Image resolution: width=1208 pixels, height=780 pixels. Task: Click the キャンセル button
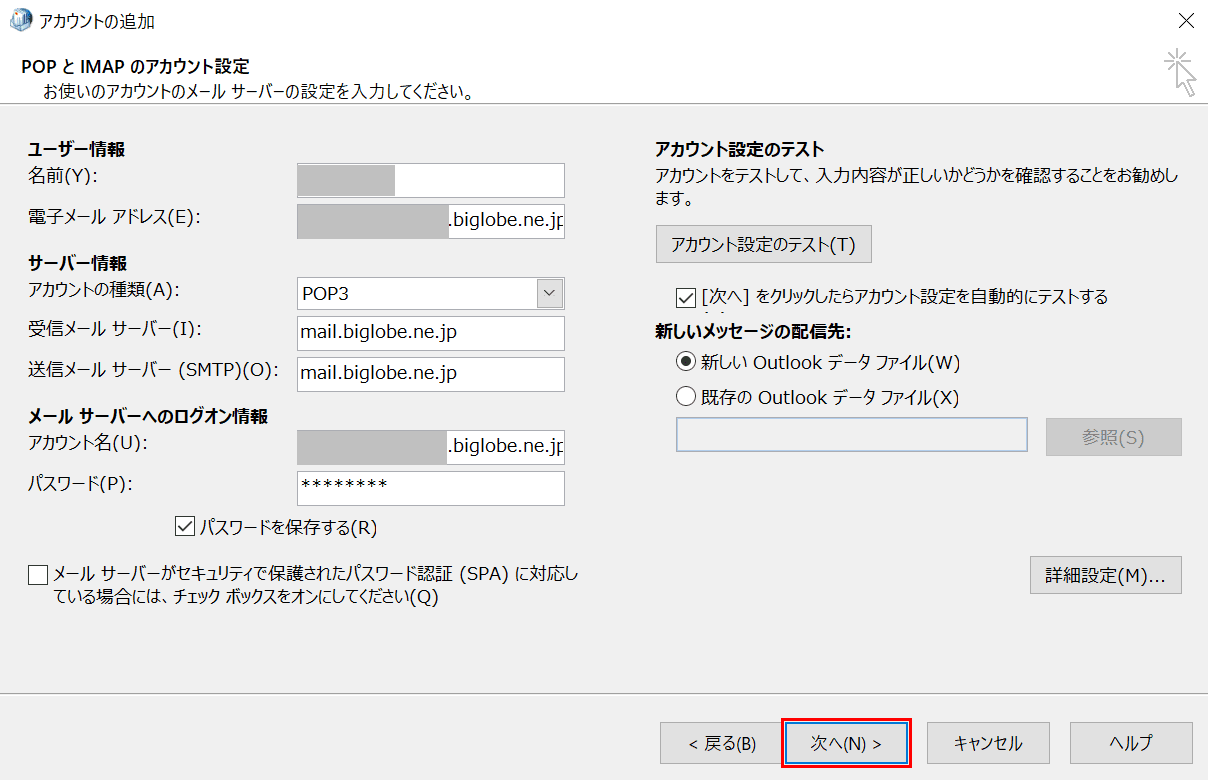(x=988, y=743)
